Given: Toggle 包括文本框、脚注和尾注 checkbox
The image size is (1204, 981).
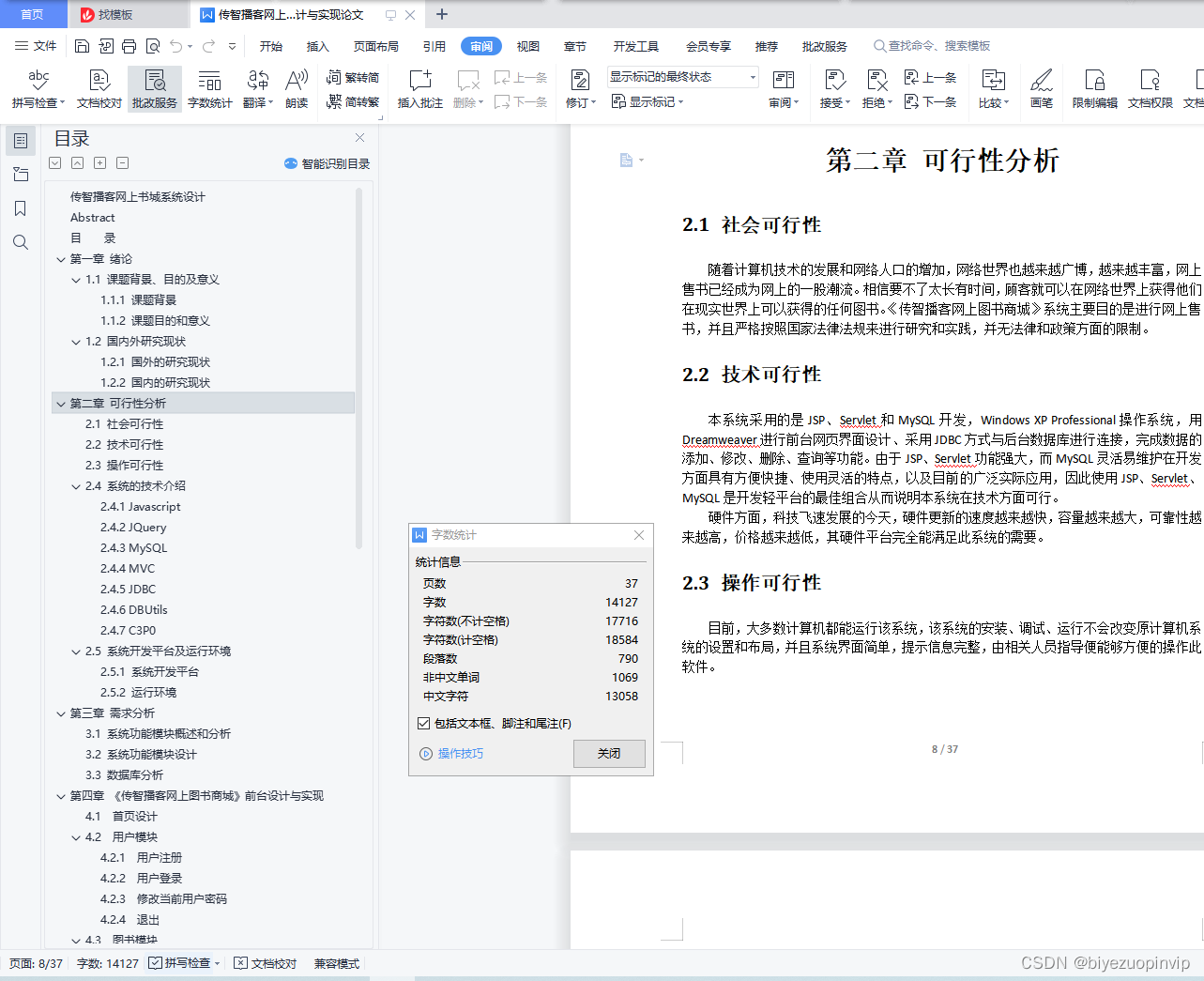Looking at the screenshot, I should 424,723.
